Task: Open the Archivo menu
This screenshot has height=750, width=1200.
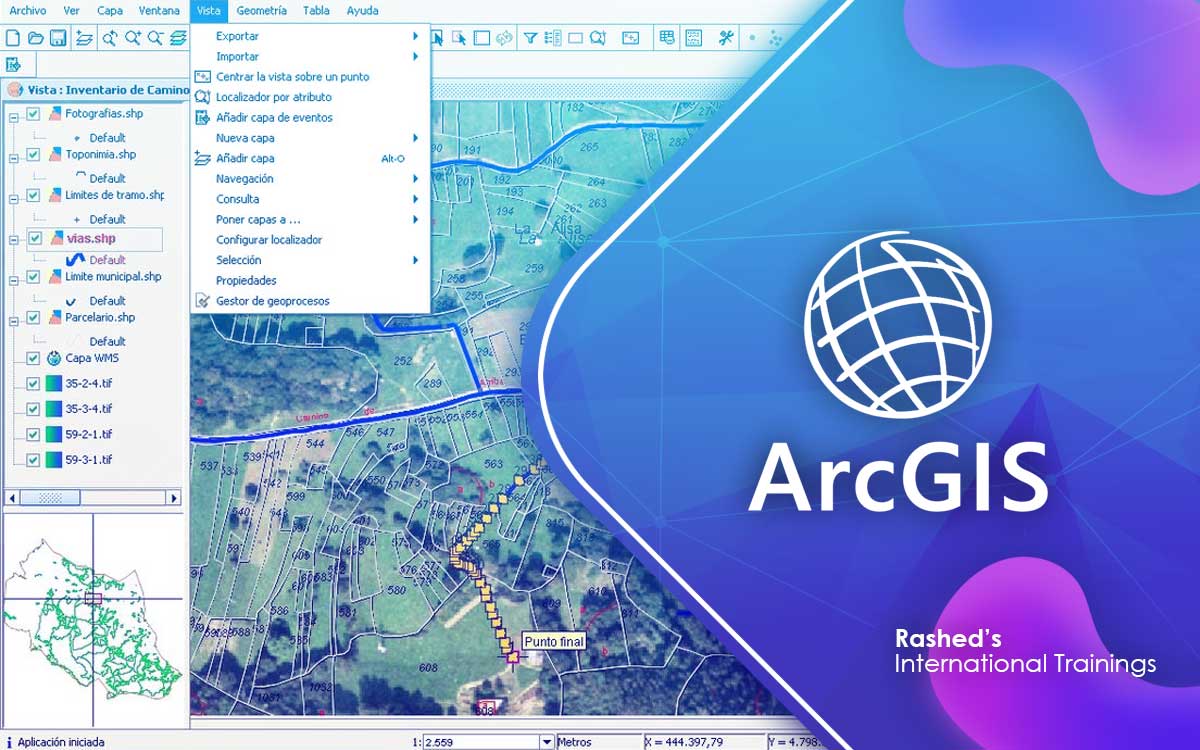Action: (x=28, y=11)
